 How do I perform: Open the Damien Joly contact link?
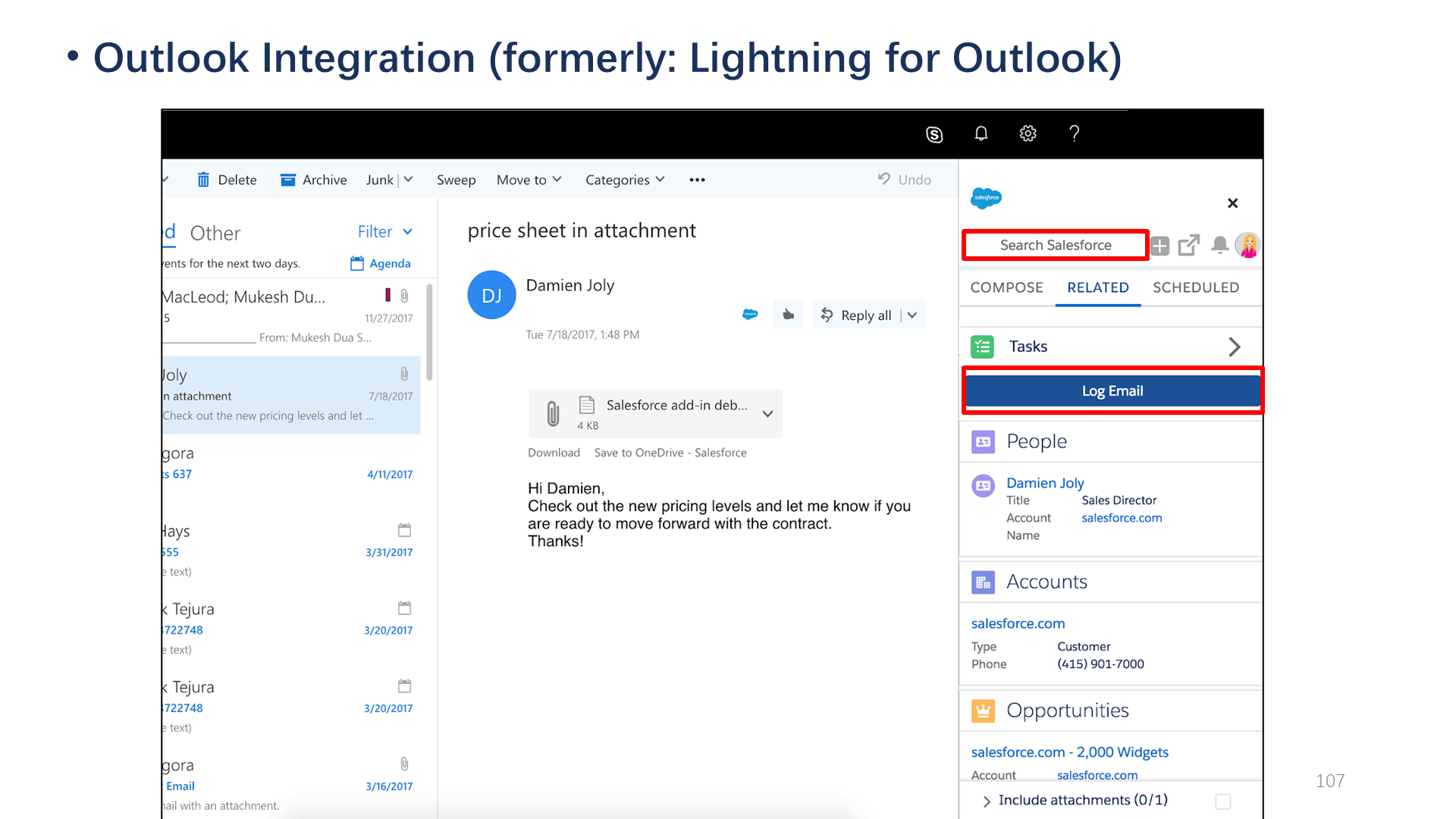pos(1045,483)
